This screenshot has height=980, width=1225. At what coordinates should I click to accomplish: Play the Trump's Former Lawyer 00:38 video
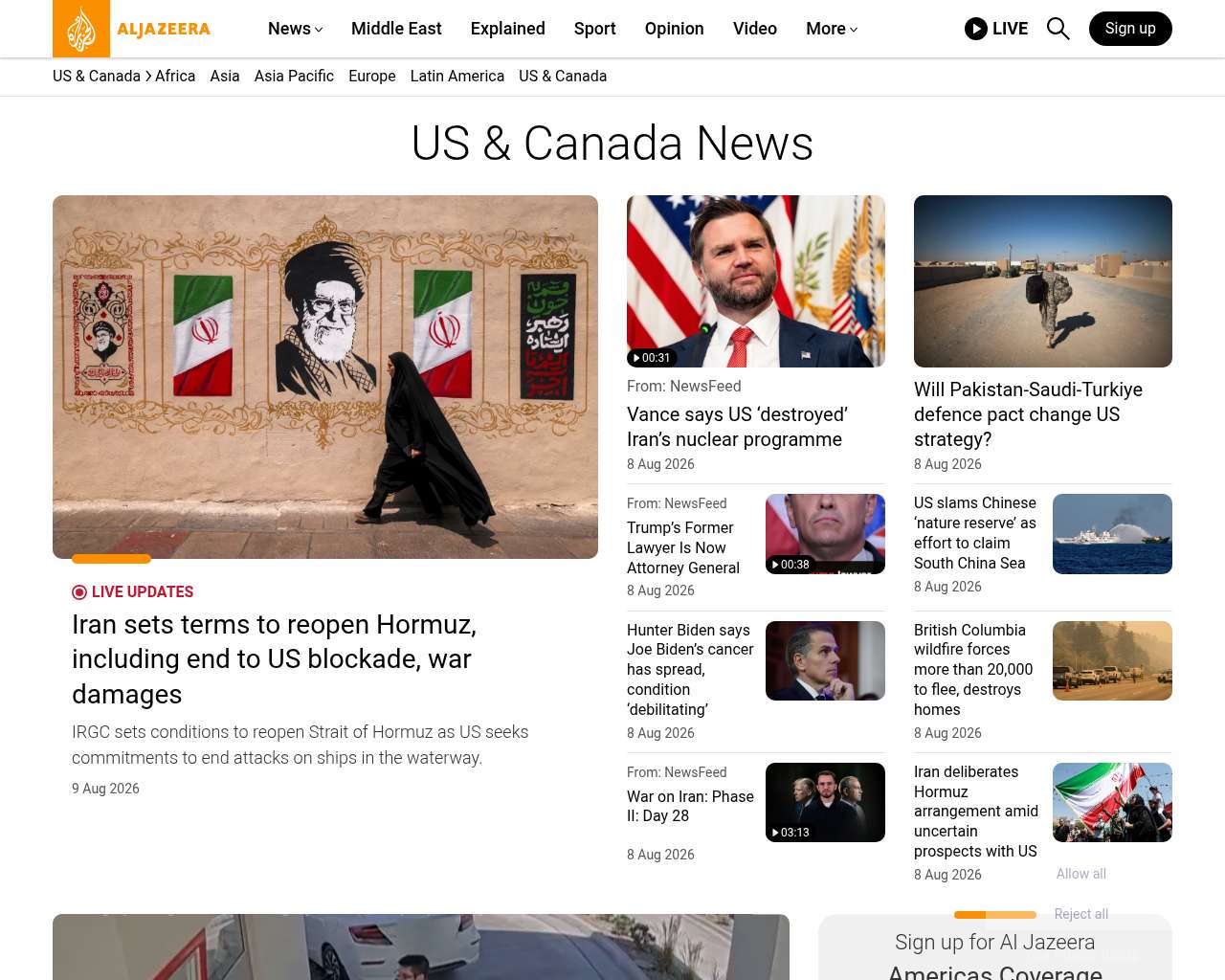(791, 565)
